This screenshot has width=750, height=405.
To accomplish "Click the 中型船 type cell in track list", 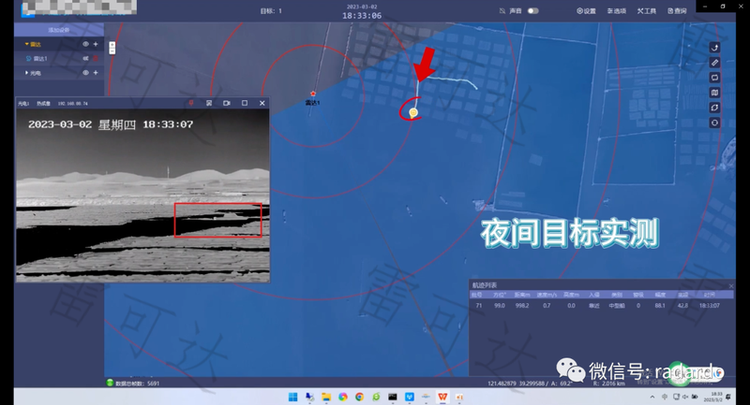I will (x=617, y=306).
